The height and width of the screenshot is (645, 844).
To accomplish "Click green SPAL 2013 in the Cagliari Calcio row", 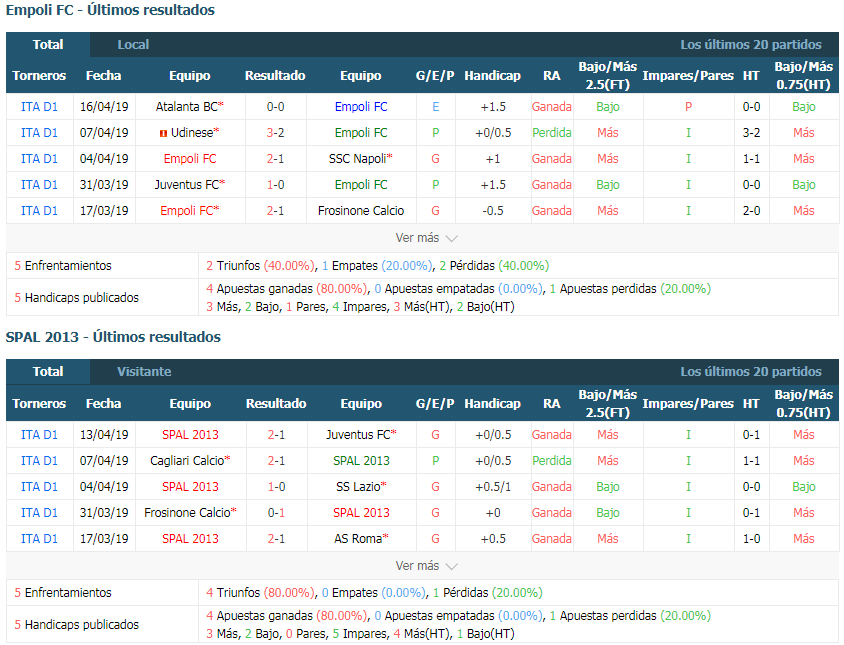I will [x=361, y=461].
